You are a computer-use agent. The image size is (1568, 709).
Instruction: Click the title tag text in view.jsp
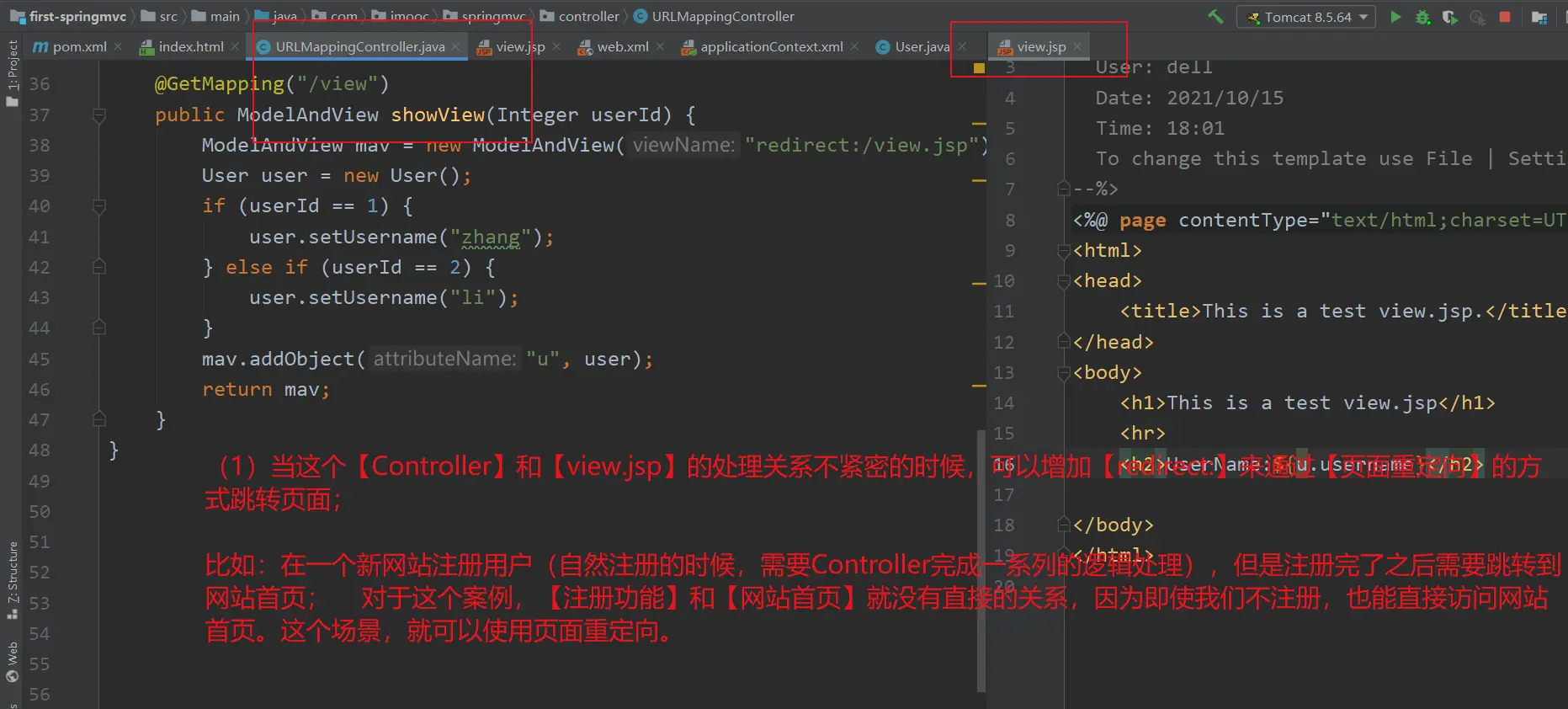(1342, 312)
